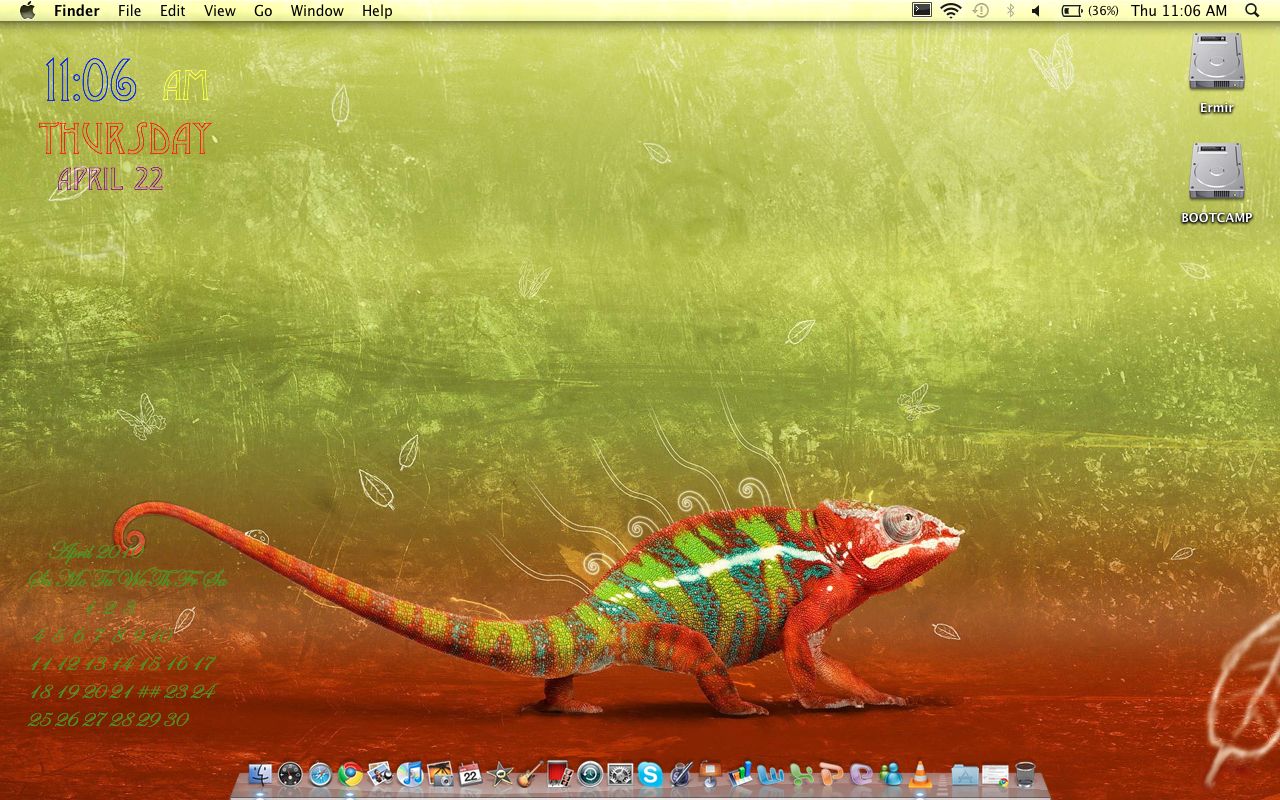Select the BOOTCAMP drive icon
This screenshot has width=1280, height=800.
click(x=1216, y=172)
